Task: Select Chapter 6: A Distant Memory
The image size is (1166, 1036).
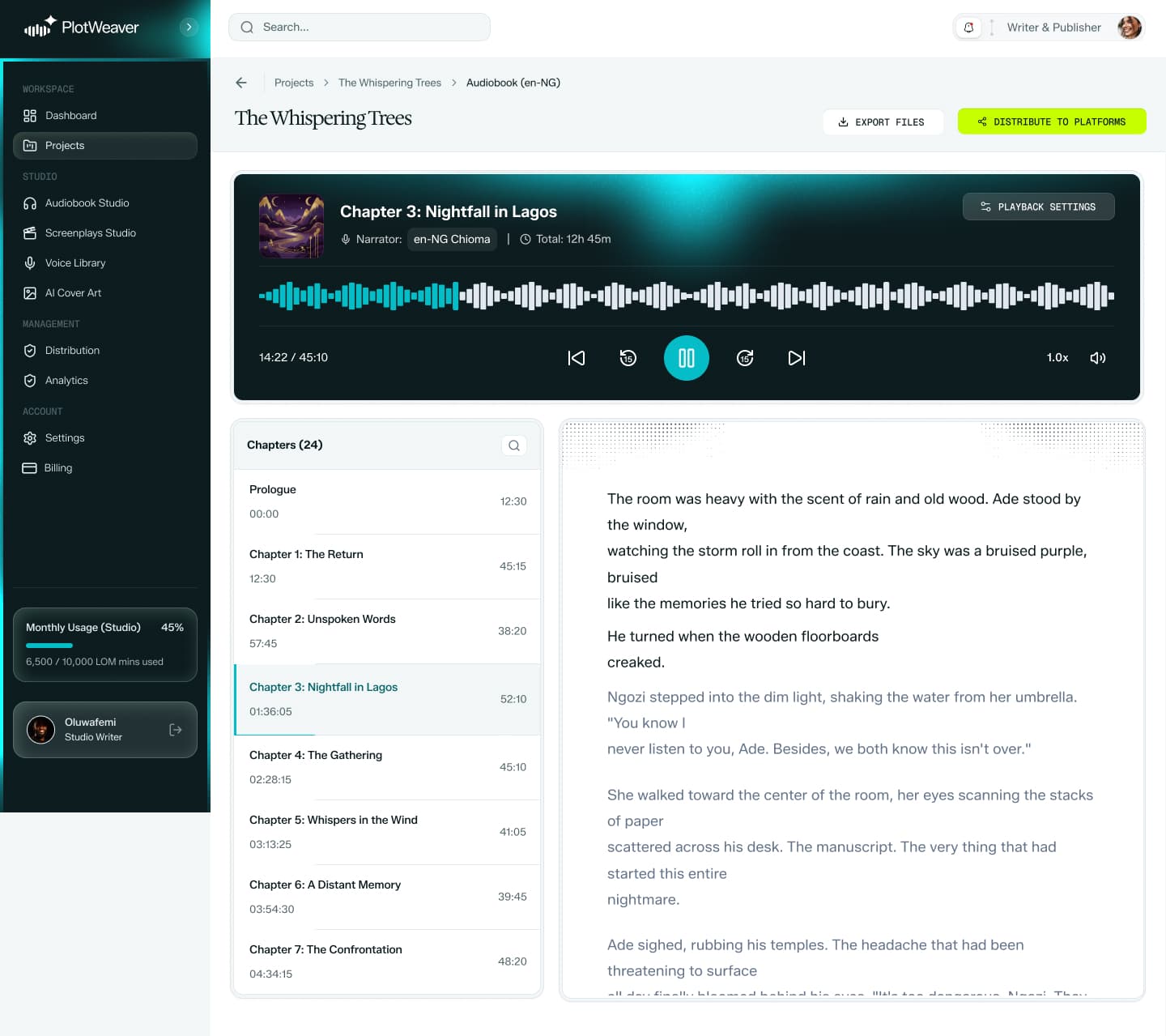Action: click(x=387, y=897)
